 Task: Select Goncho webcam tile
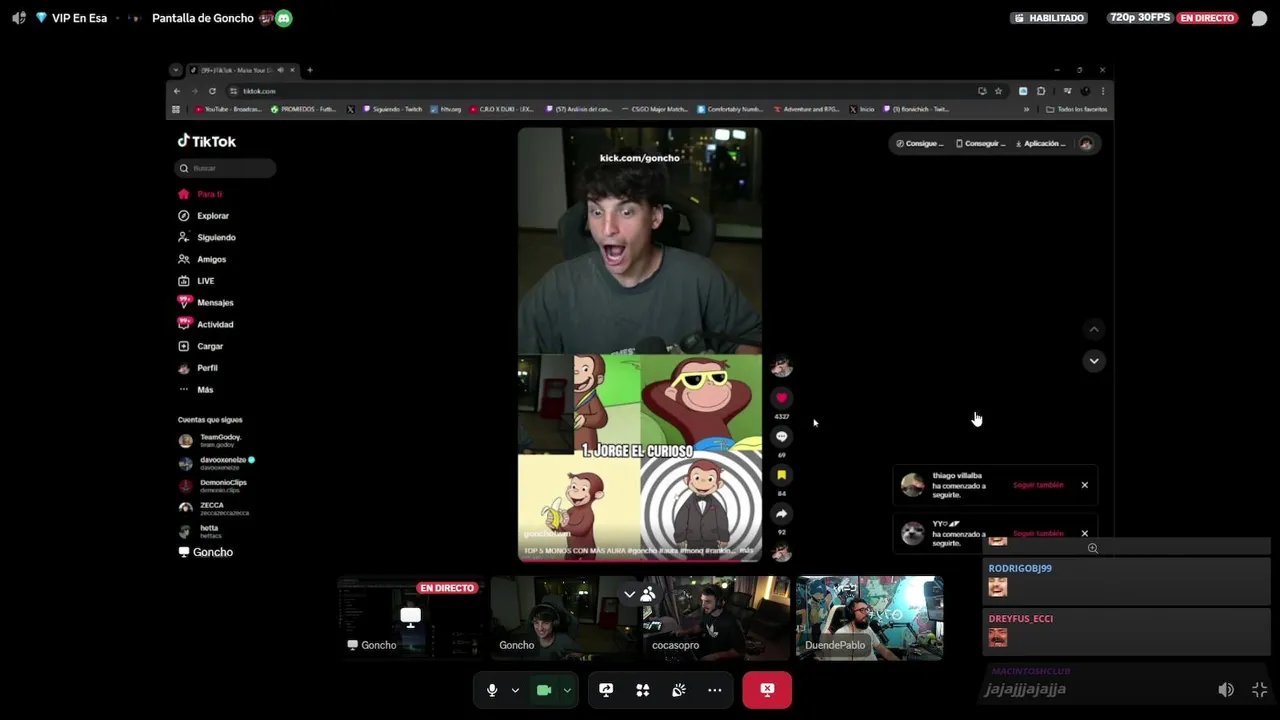(563, 617)
